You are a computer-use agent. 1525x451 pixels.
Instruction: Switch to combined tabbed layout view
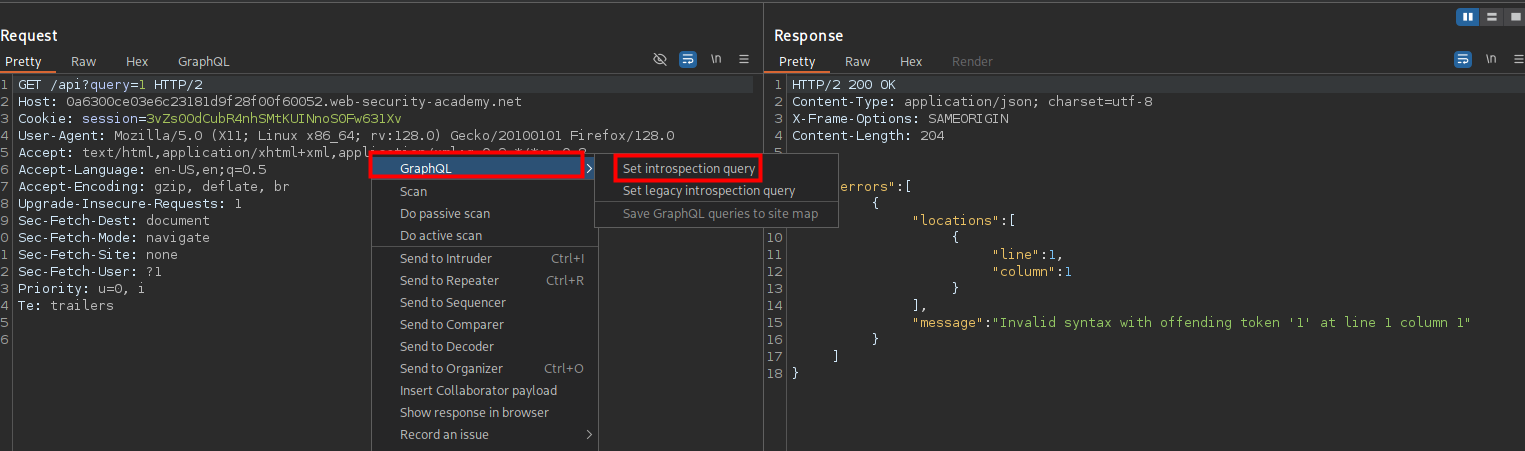tap(1514, 17)
